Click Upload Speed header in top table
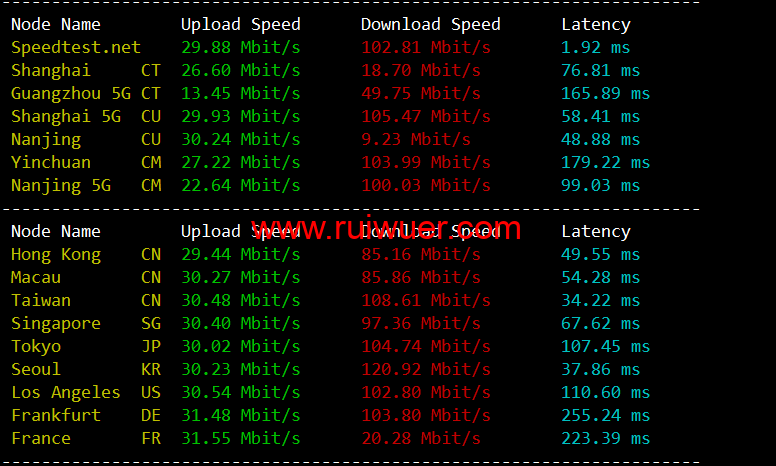Viewport: 776px width, 466px height. click(240, 24)
